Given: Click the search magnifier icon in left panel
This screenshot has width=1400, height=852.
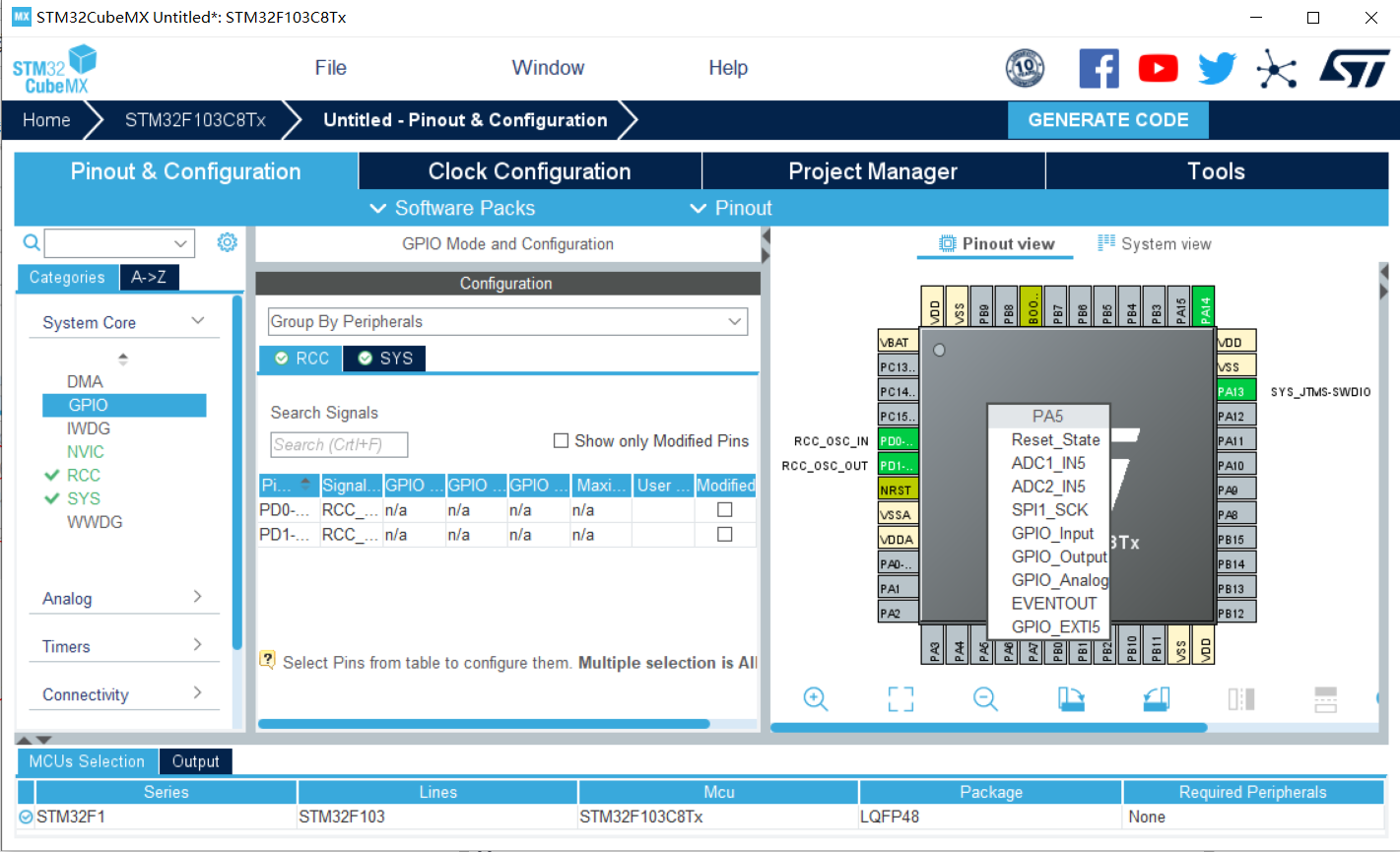Looking at the screenshot, I should (x=32, y=242).
